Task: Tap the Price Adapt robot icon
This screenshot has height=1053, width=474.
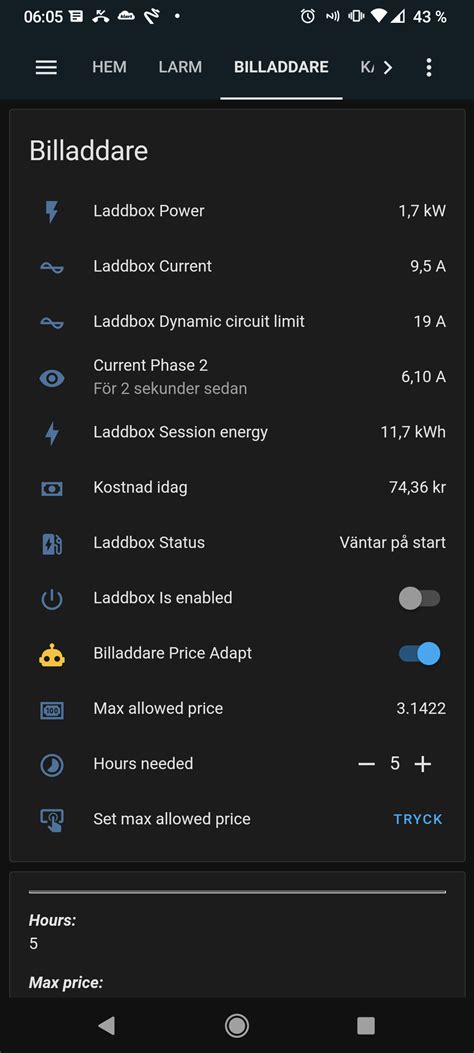Action: coord(52,654)
